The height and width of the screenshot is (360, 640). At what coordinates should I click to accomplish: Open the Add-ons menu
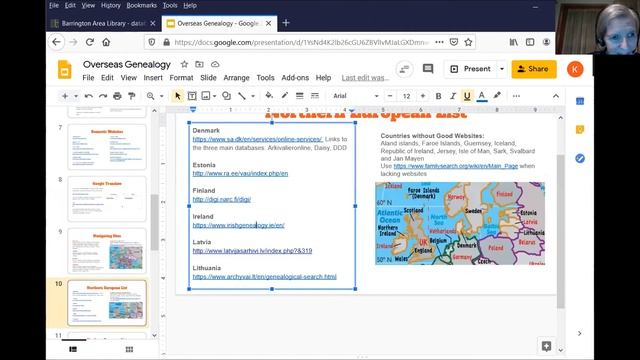[295, 78]
